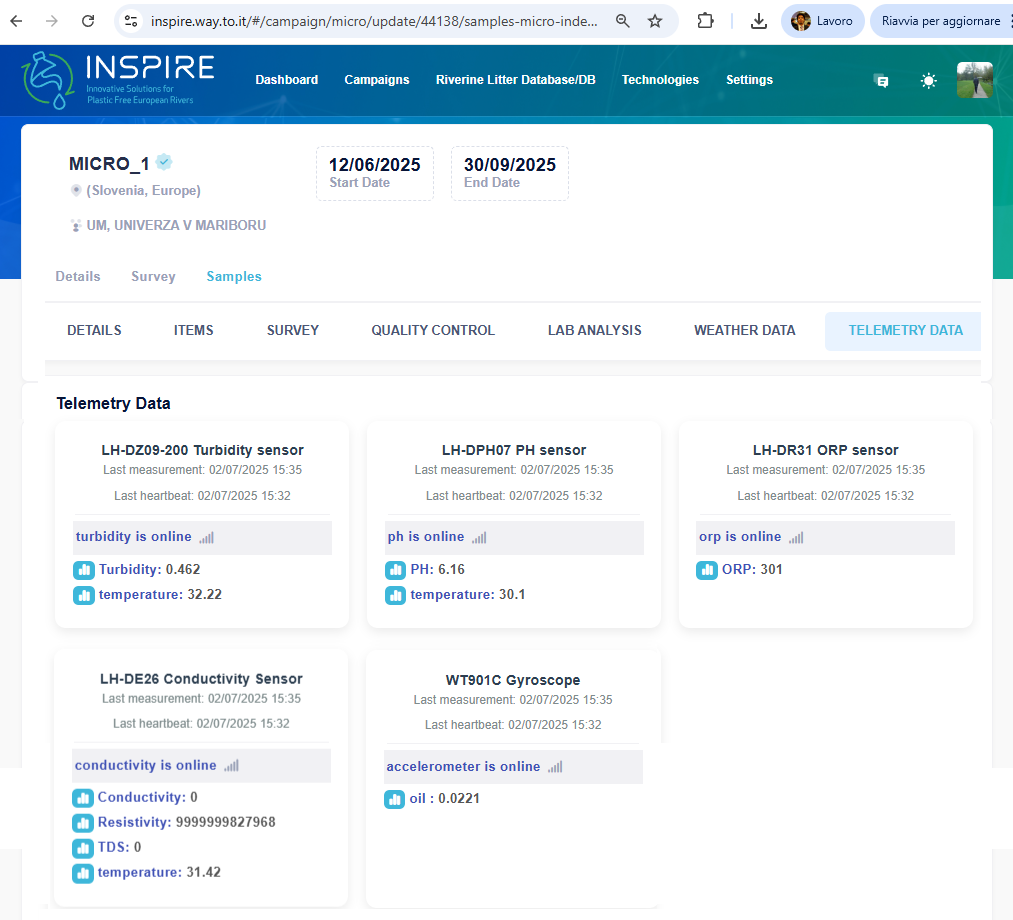Toggle the light/dark theme sun icon
1013x920 pixels.
(x=928, y=81)
